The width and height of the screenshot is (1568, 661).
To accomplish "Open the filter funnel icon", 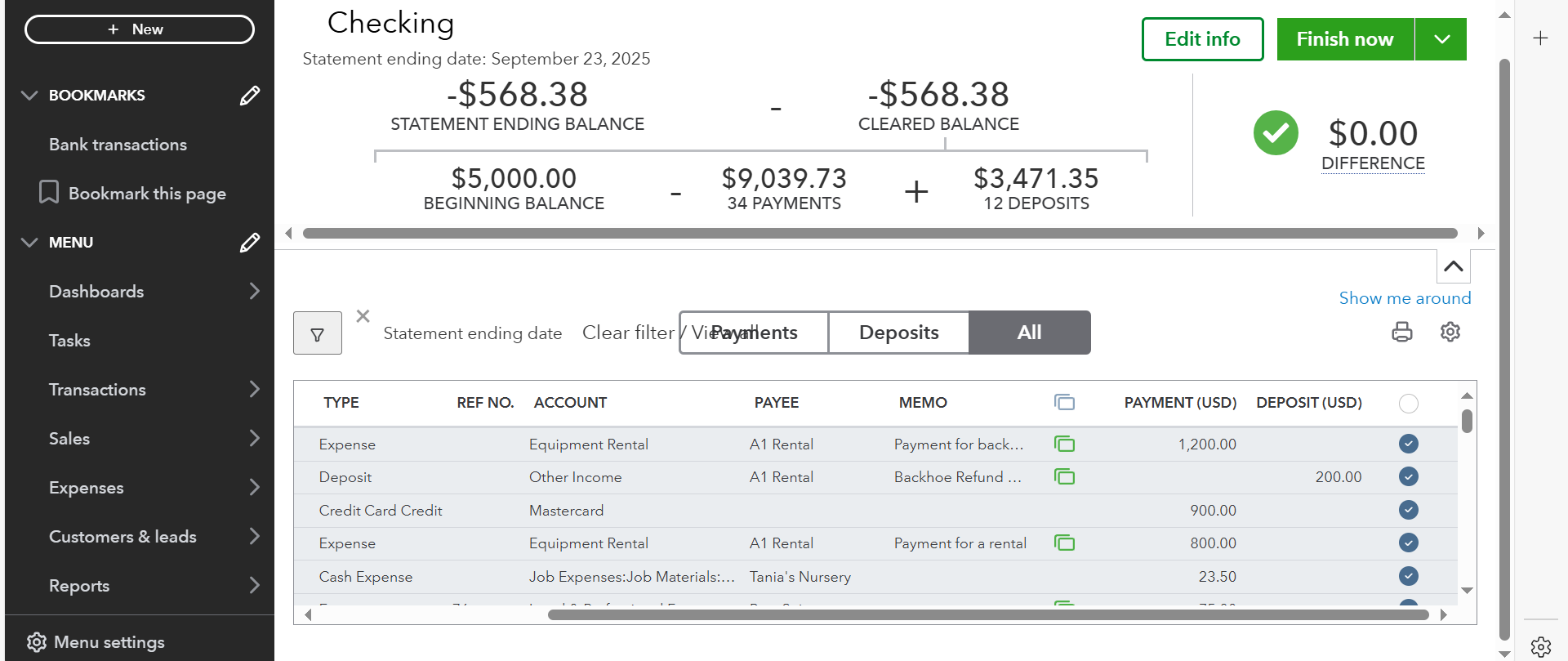I will (317, 333).
